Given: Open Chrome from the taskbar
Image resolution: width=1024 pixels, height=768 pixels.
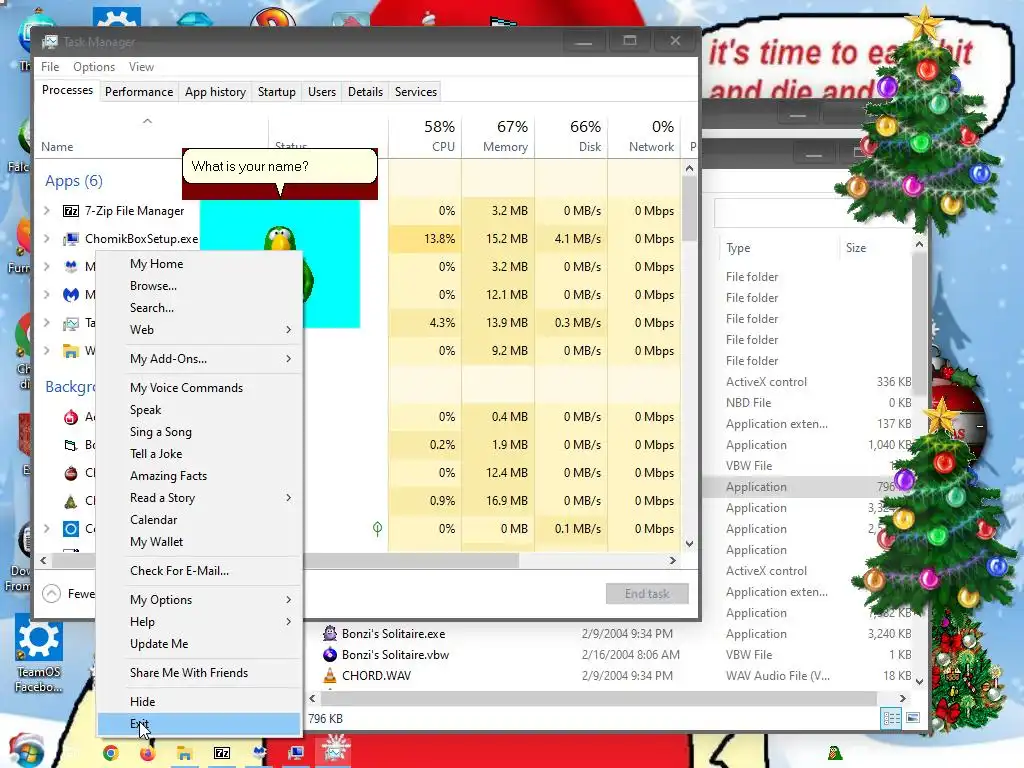Looking at the screenshot, I should click(111, 753).
